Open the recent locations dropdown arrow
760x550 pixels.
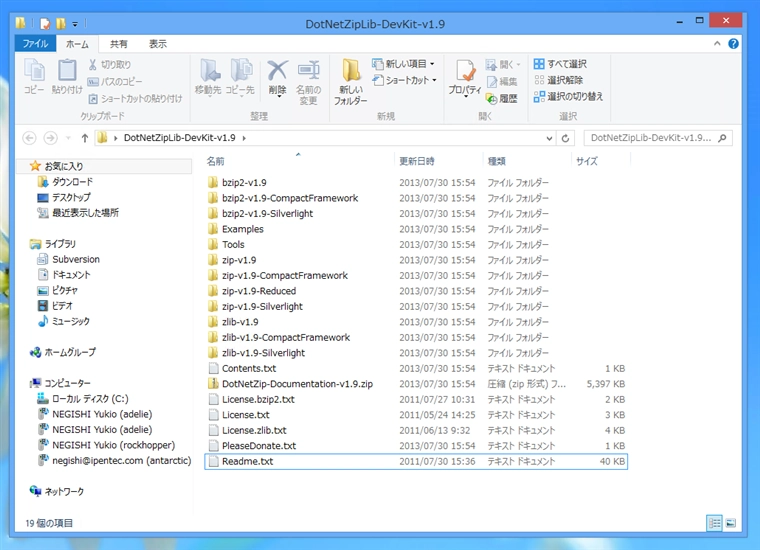[68, 138]
